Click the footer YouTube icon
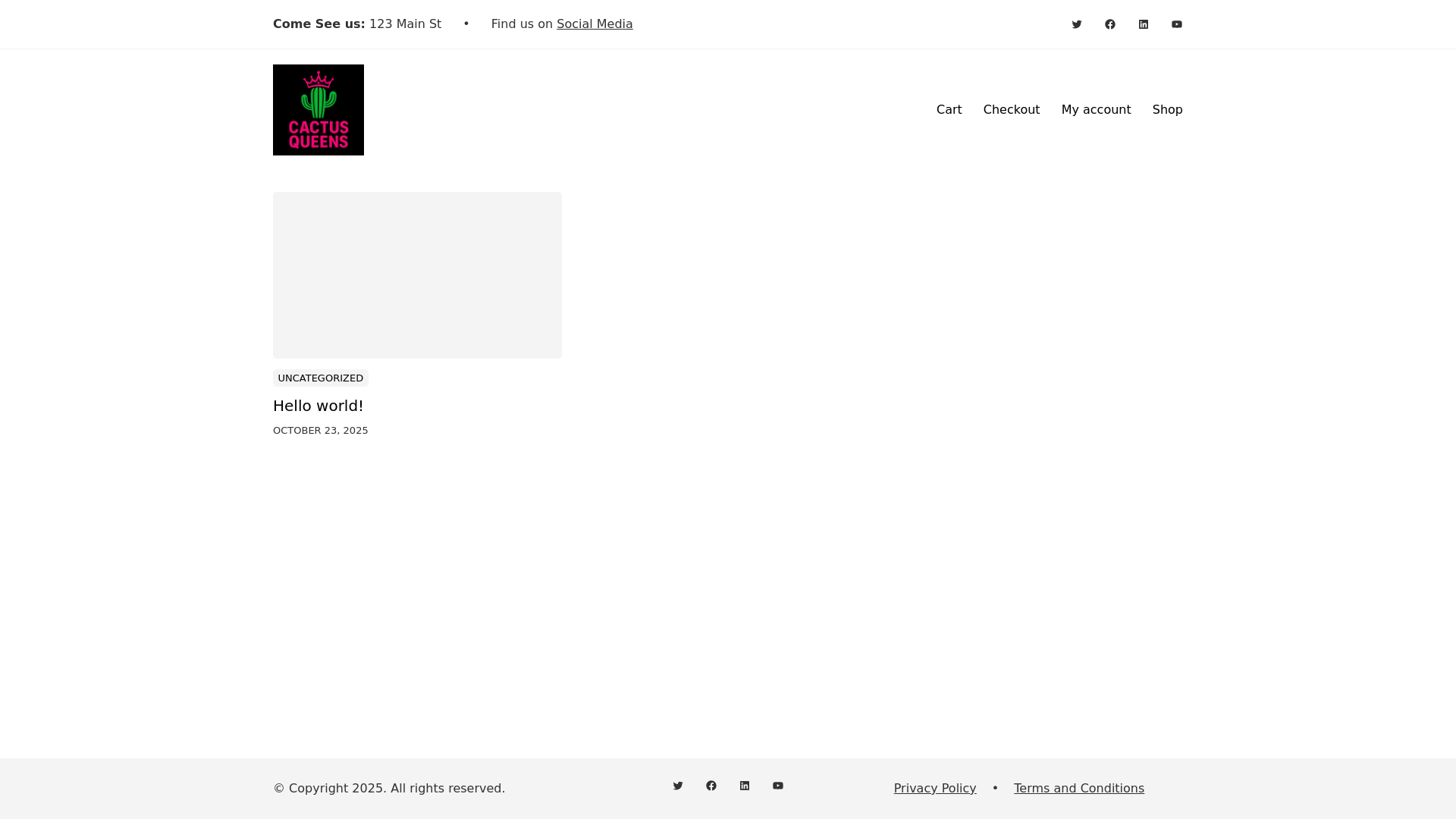The image size is (1456, 819). (x=778, y=786)
